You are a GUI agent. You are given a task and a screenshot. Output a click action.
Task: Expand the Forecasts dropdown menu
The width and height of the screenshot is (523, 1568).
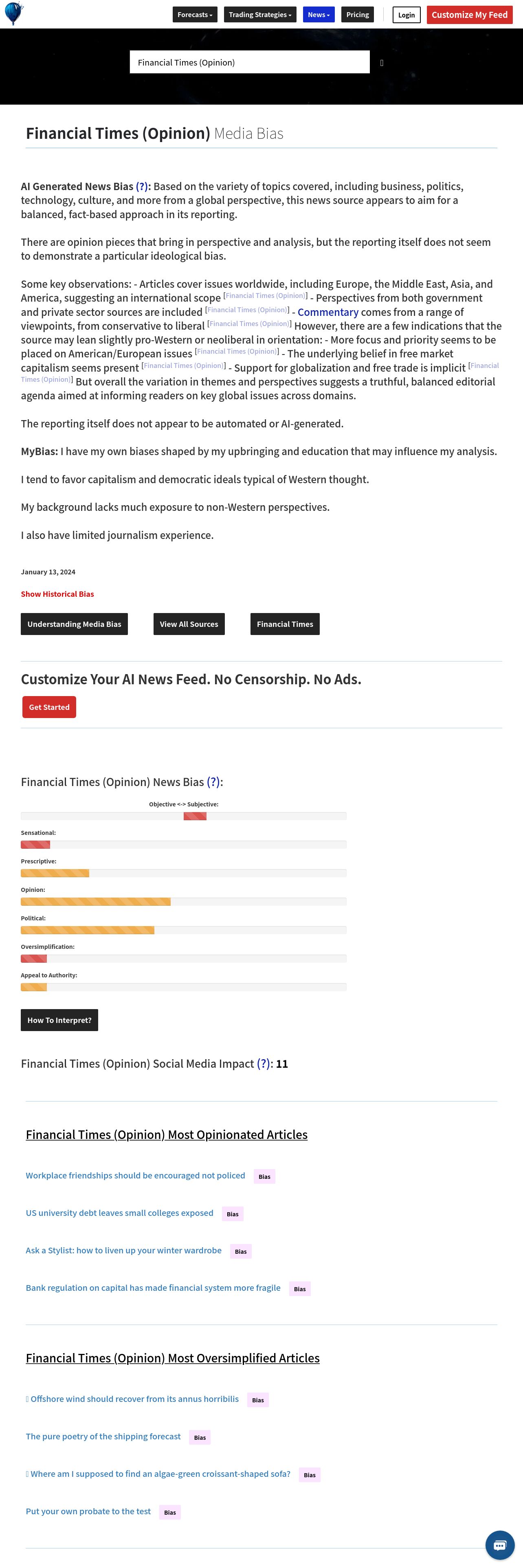point(195,15)
